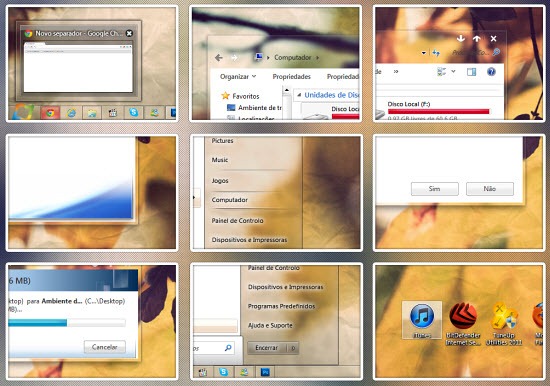Collapse the Unidades de Disco group triangle
Viewport: 550px width, 386px height.
pos(299,95)
